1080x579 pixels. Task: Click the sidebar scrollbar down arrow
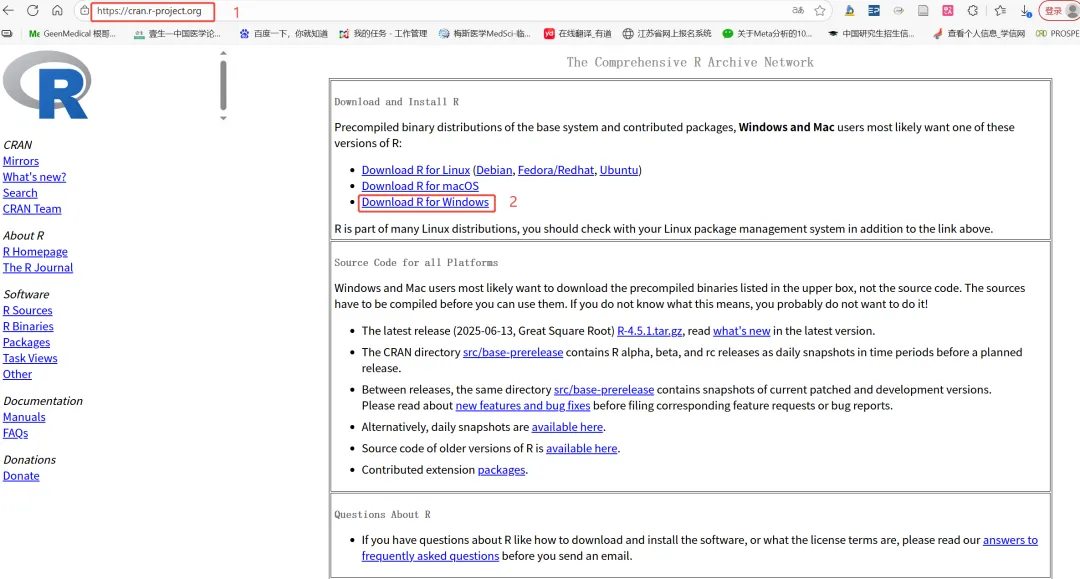223,118
